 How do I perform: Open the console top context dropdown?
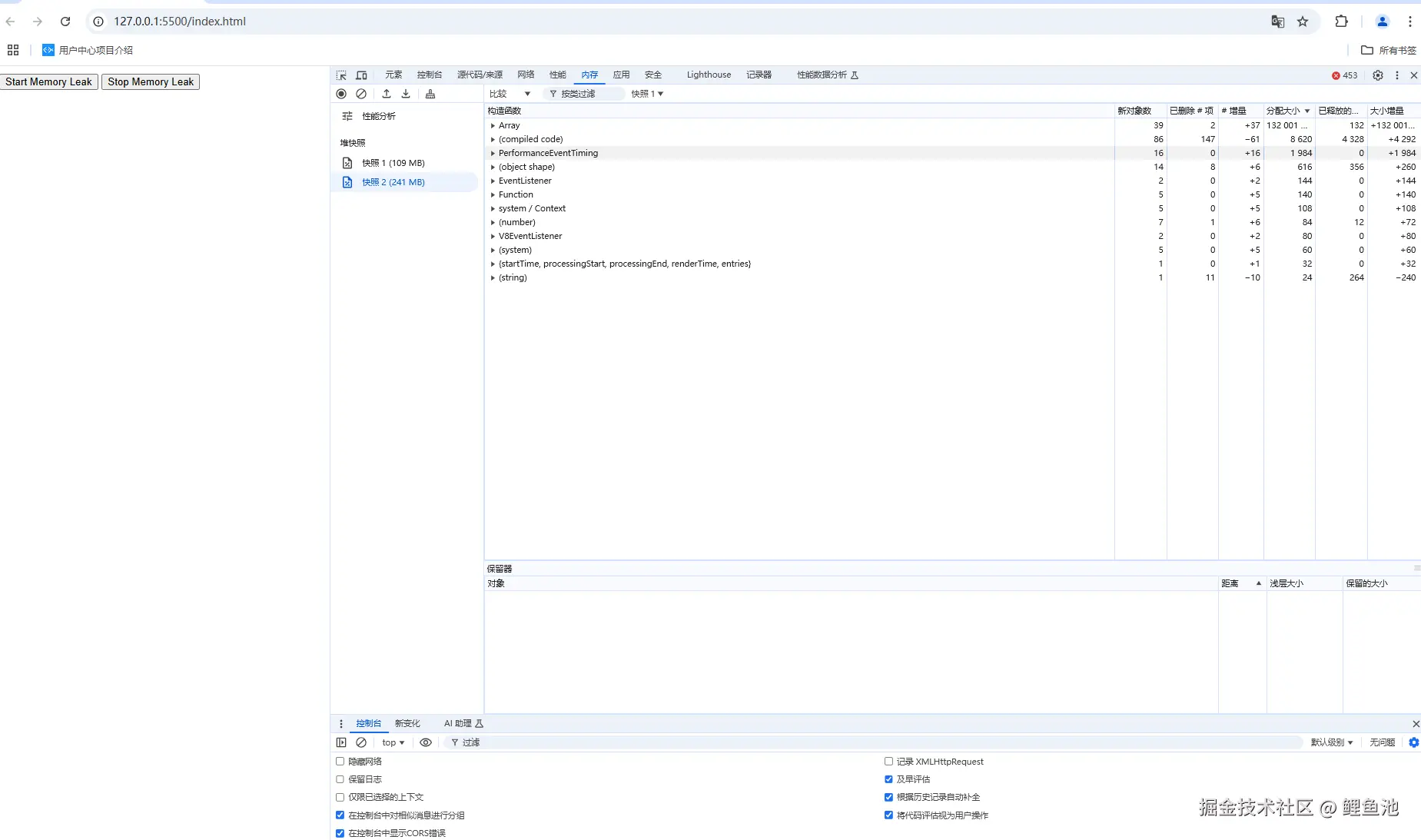click(x=393, y=742)
